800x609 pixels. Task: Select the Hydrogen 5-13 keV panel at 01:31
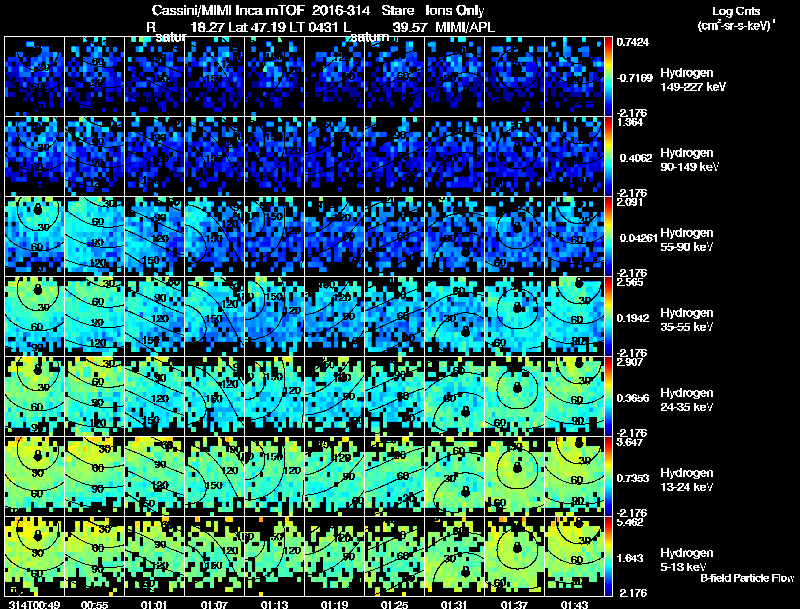coord(454,556)
